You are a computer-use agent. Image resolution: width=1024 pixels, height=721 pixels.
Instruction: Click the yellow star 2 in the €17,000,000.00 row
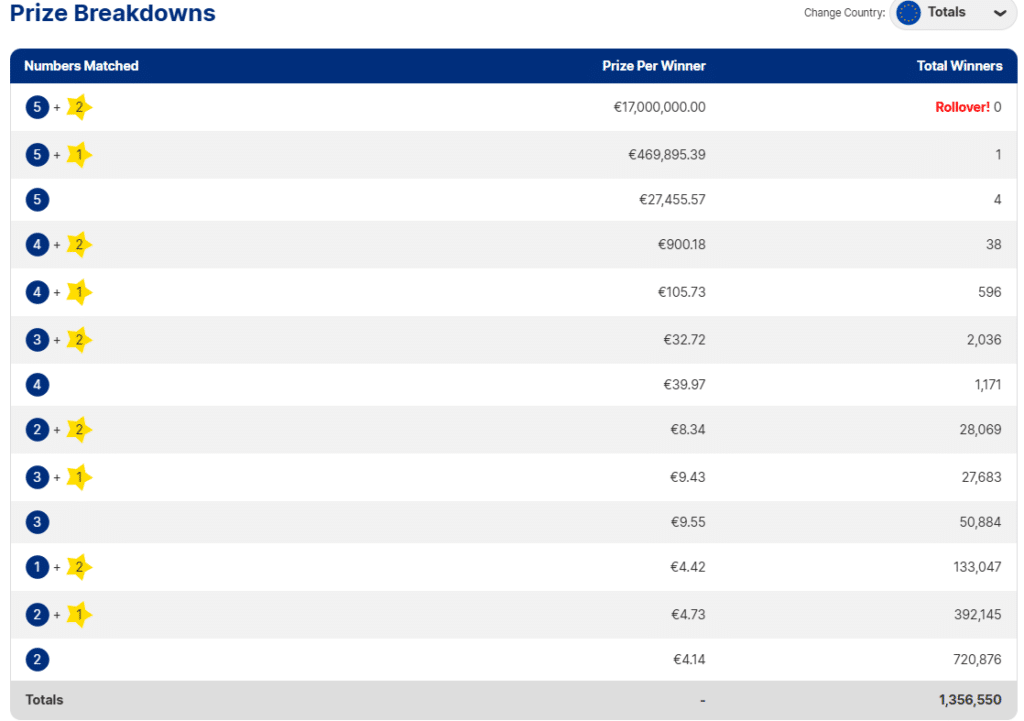pos(79,107)
